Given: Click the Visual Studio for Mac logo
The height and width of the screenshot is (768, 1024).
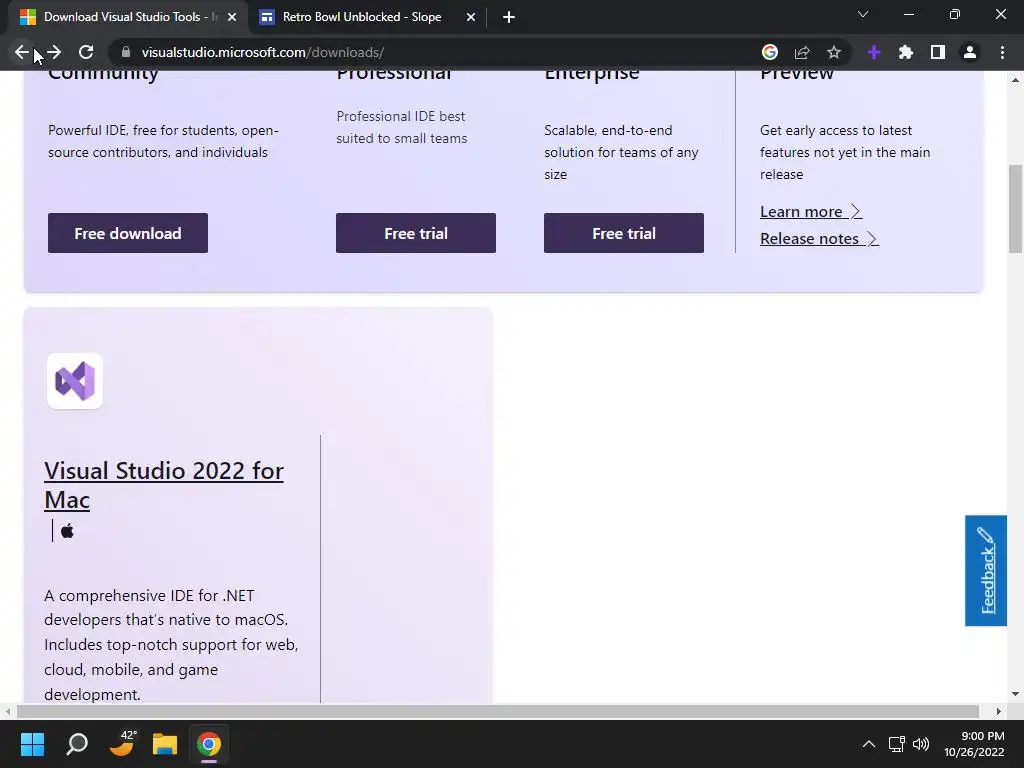Looking at the screenshot, I should coord(75,381).
